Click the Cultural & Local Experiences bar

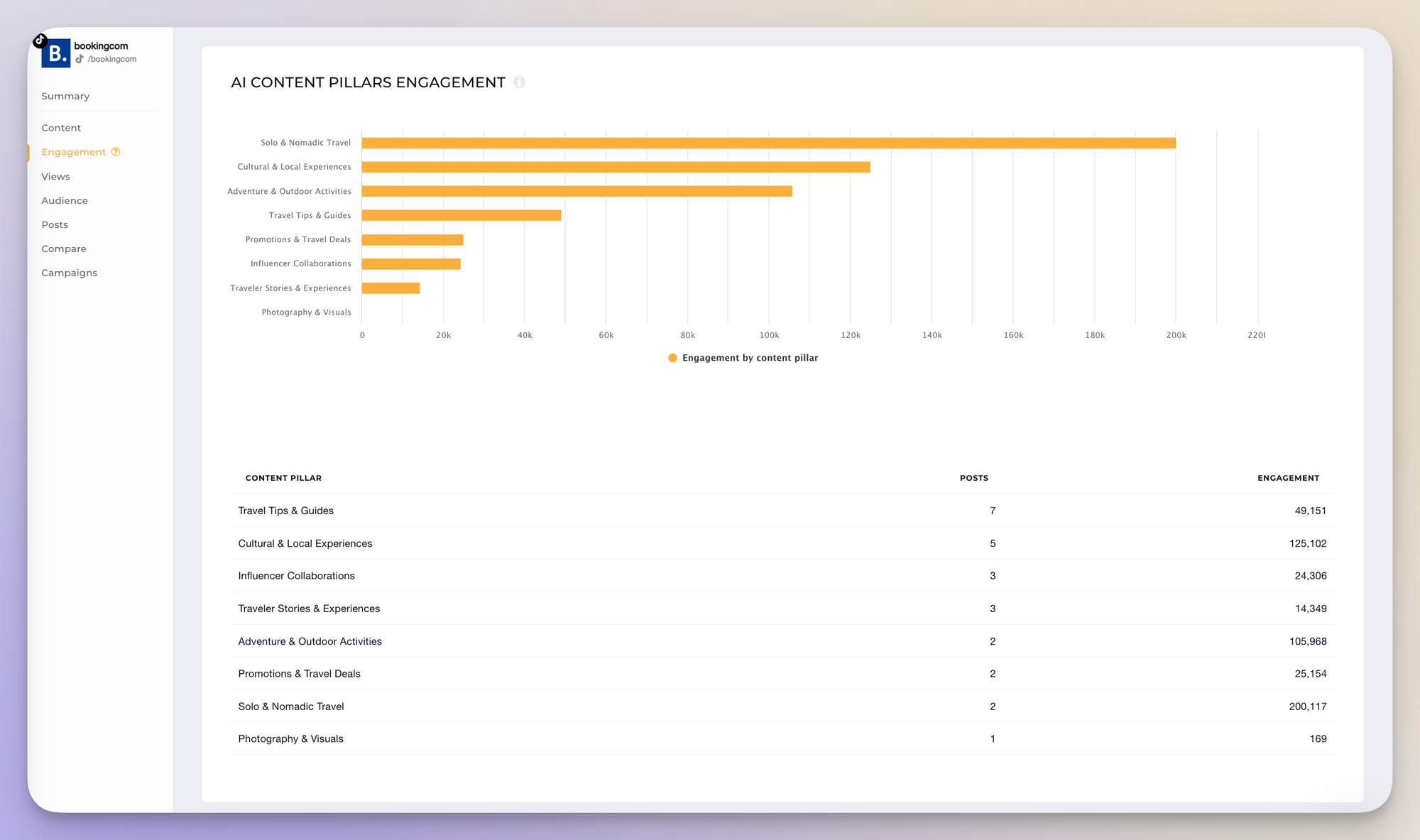(616, 167)
